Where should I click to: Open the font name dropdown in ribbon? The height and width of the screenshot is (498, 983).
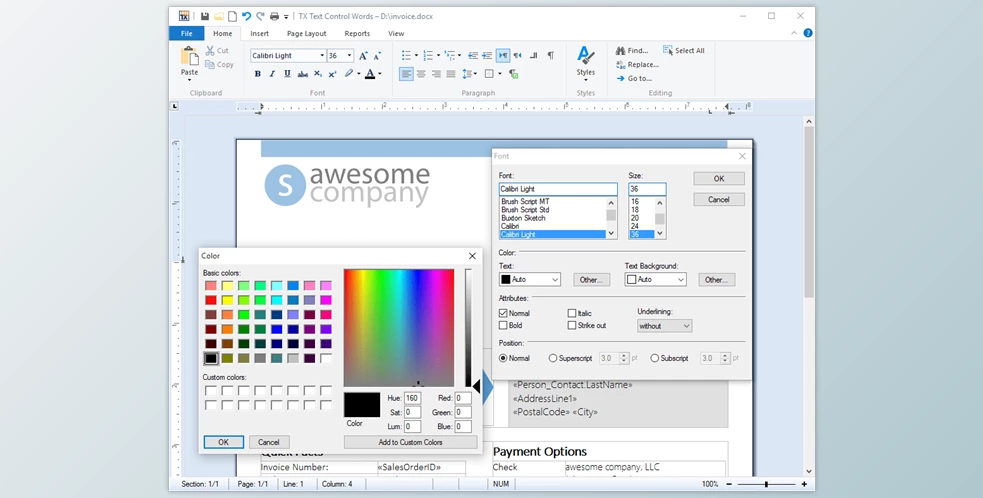(x=320, y=56)
